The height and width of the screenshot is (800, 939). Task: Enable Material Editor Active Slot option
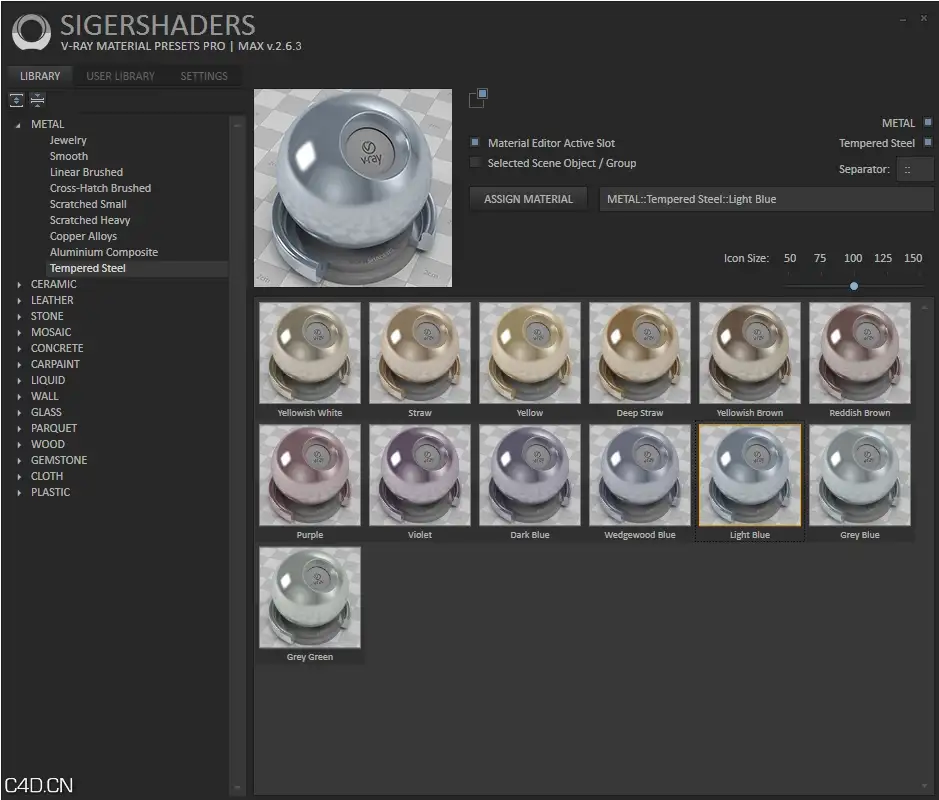pos(475,143)
